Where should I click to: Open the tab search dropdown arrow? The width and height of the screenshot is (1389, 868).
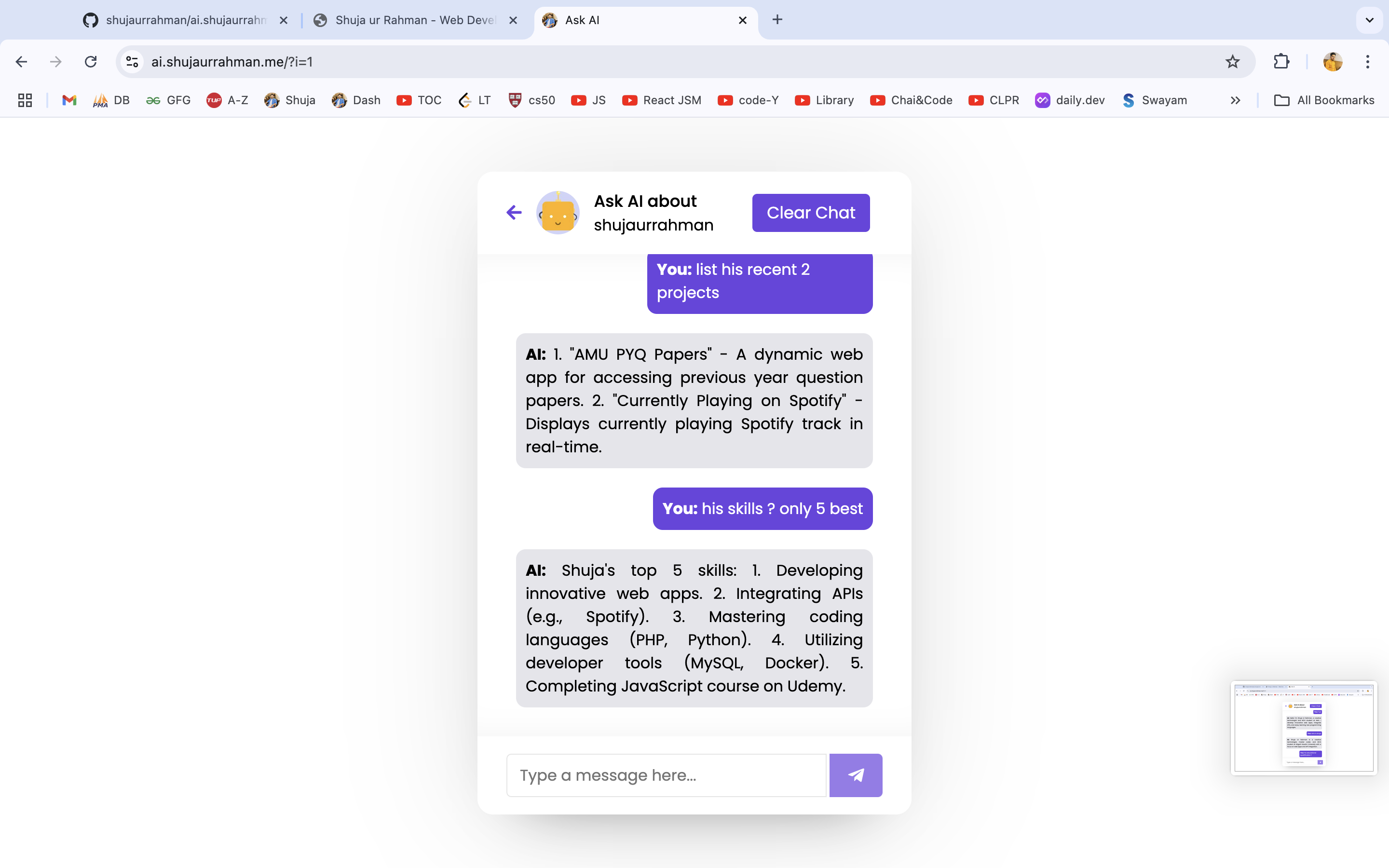pos(1370,20)
